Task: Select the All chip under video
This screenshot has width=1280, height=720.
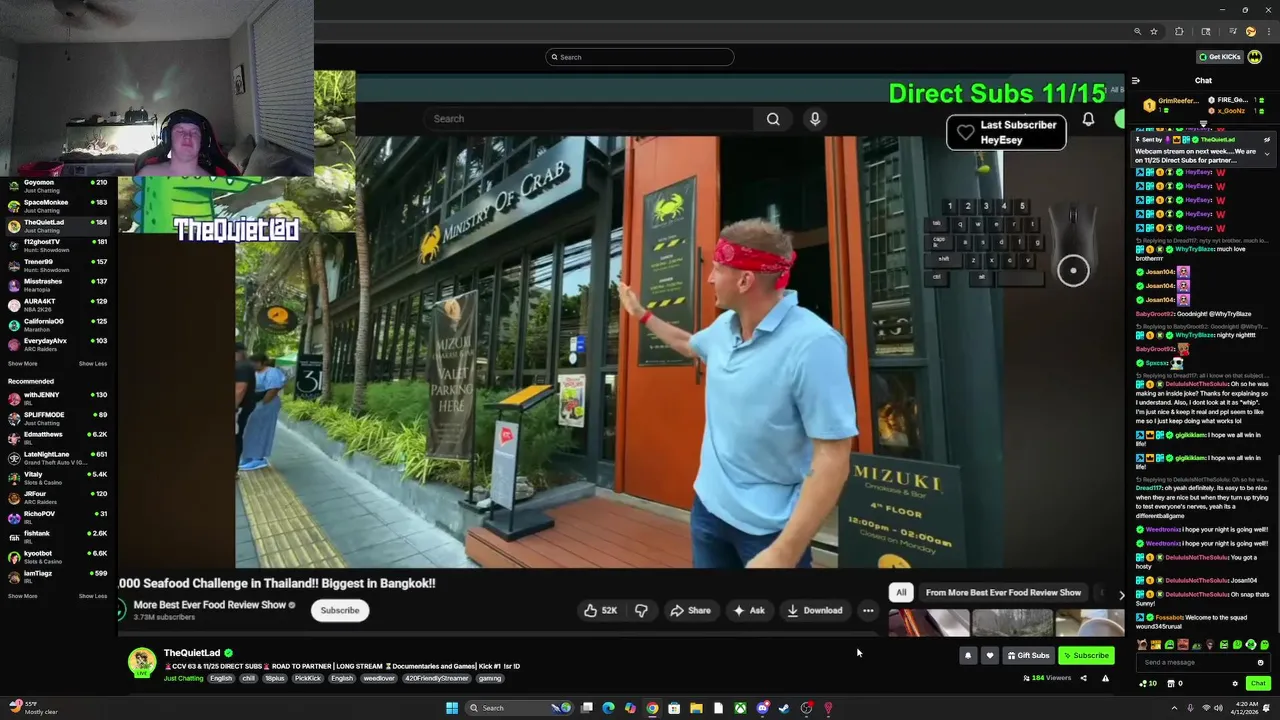Action: (x=901, y=592)
